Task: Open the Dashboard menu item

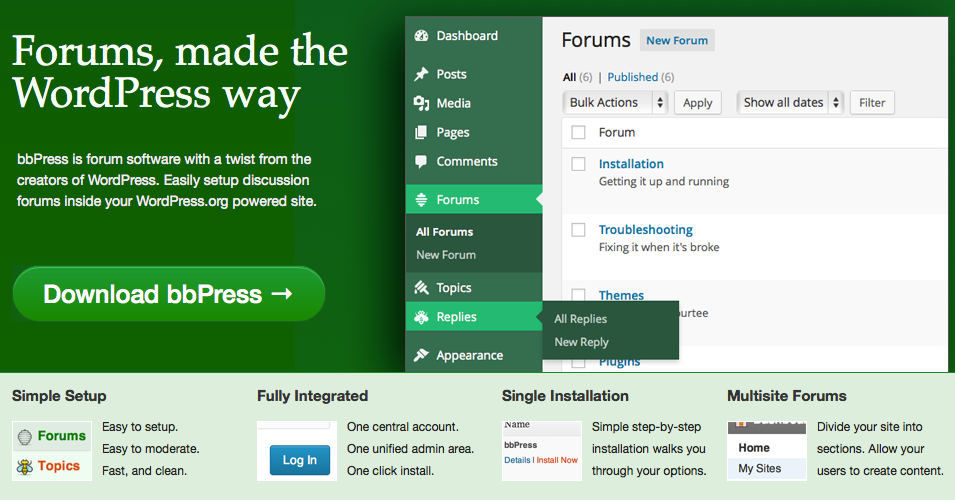Action: pyautogui.click(x=474, y=36)
